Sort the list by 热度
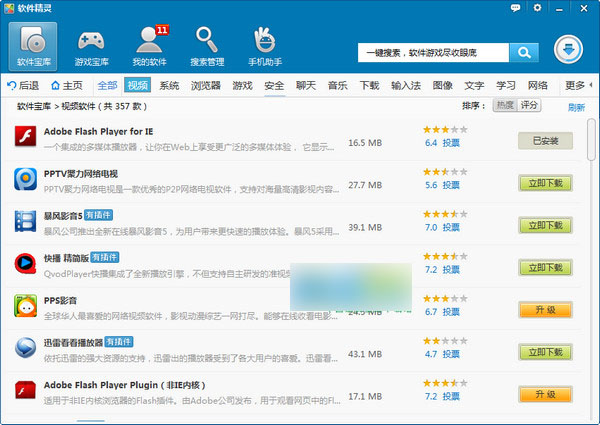This screenshot has width=600, height=425. click(x=505, y=105)
